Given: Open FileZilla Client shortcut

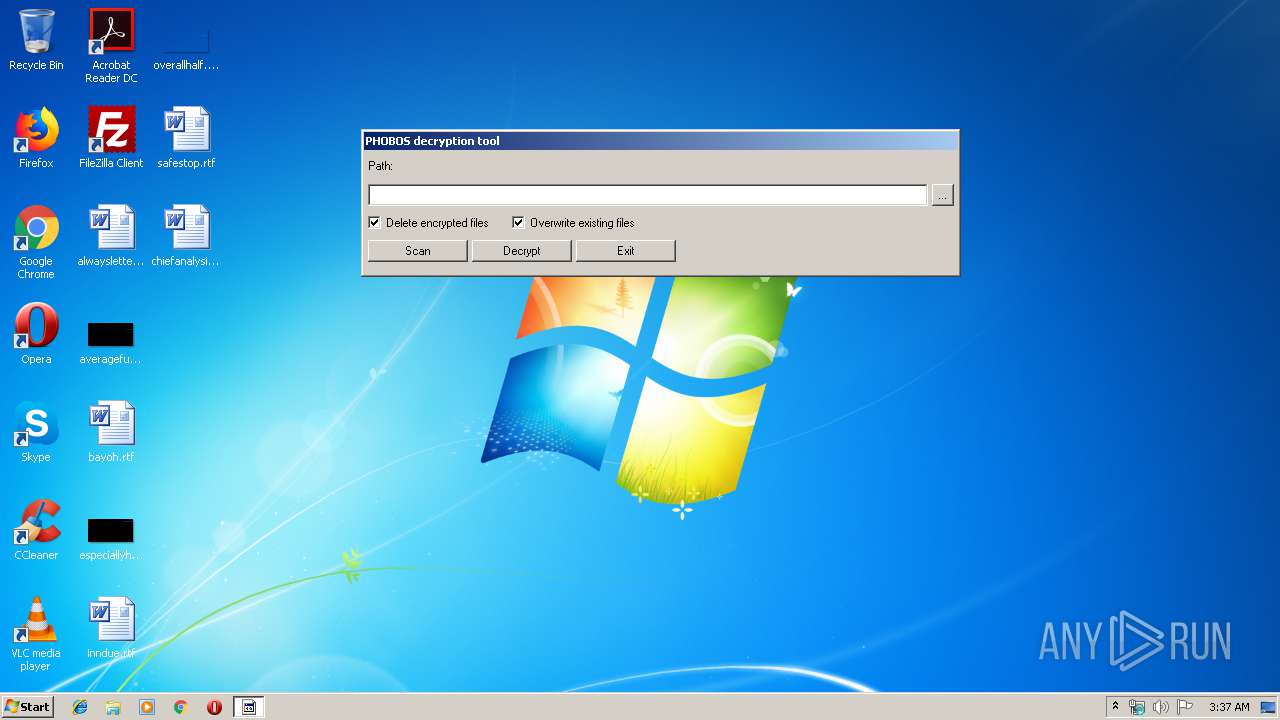Looking at the screenshot, I should pyautogui.click(x=111, y=138).
